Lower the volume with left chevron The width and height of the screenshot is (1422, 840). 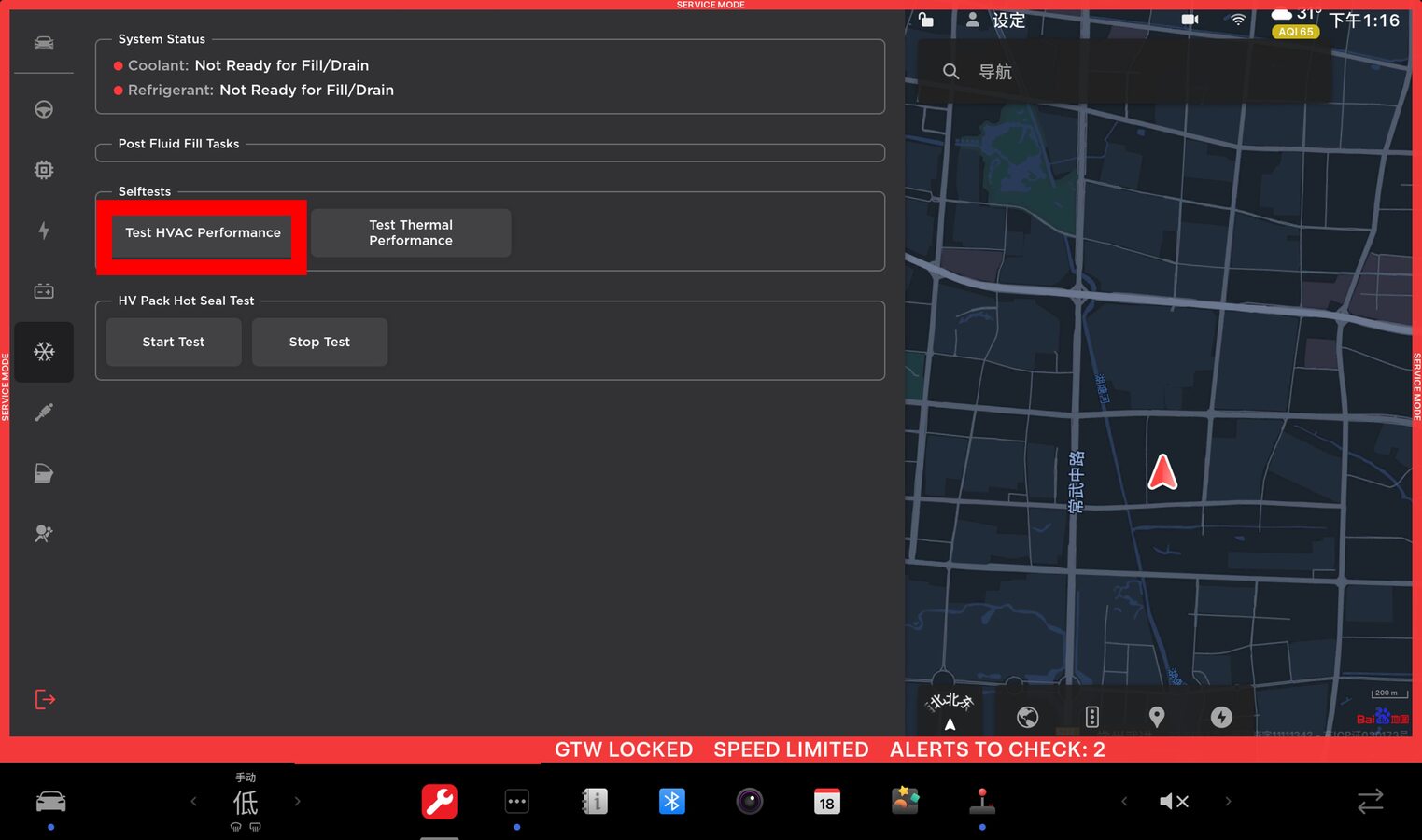click(1124, 802)
